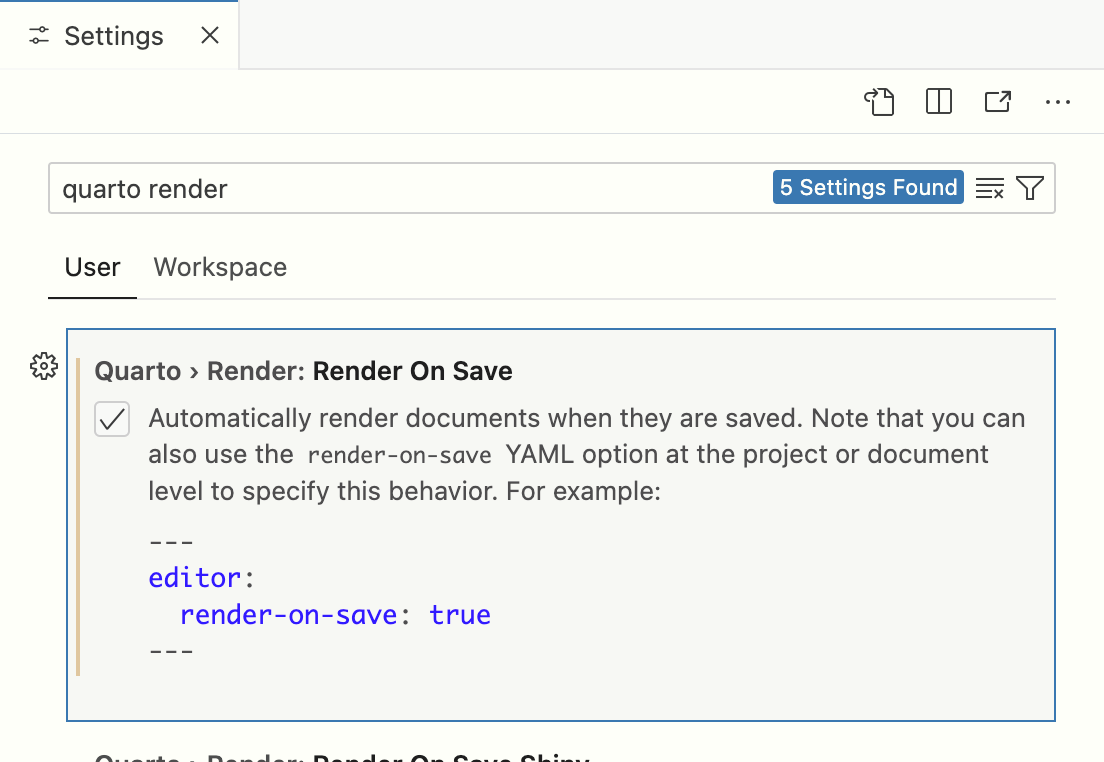Click inside the quarto render search box

(300, 188)
